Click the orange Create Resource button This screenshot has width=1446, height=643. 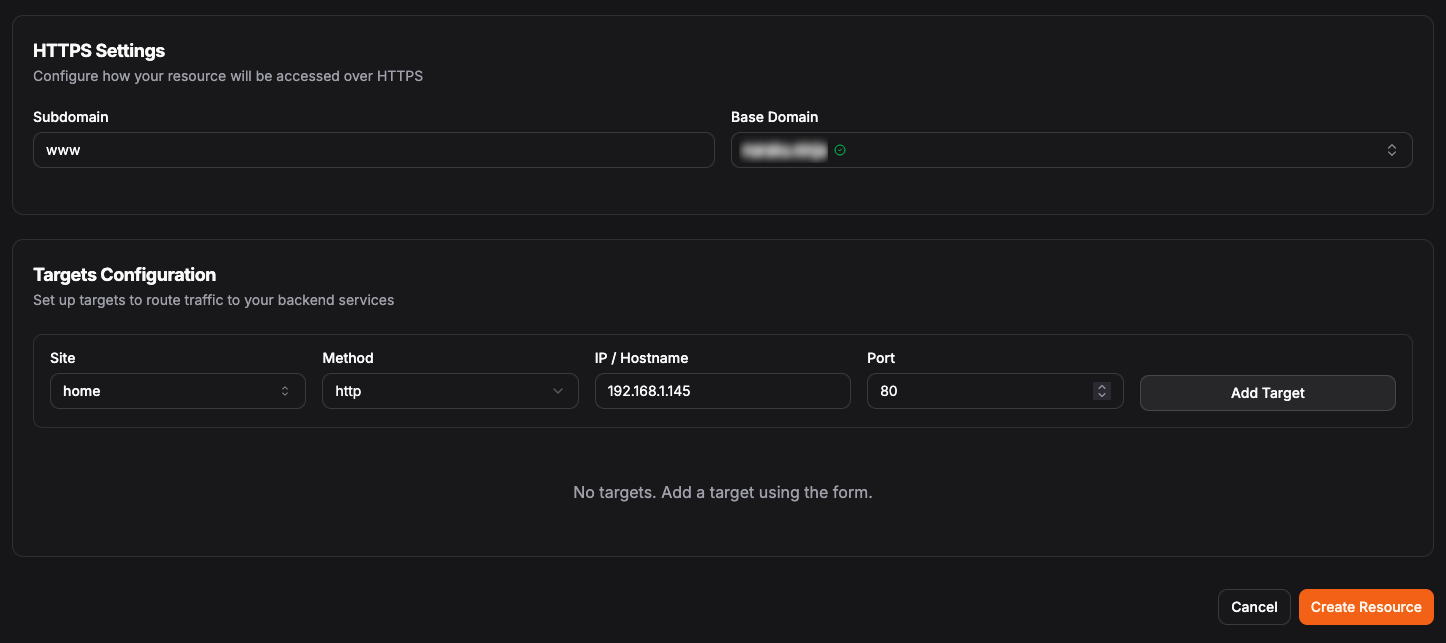tap(1365, 607)
